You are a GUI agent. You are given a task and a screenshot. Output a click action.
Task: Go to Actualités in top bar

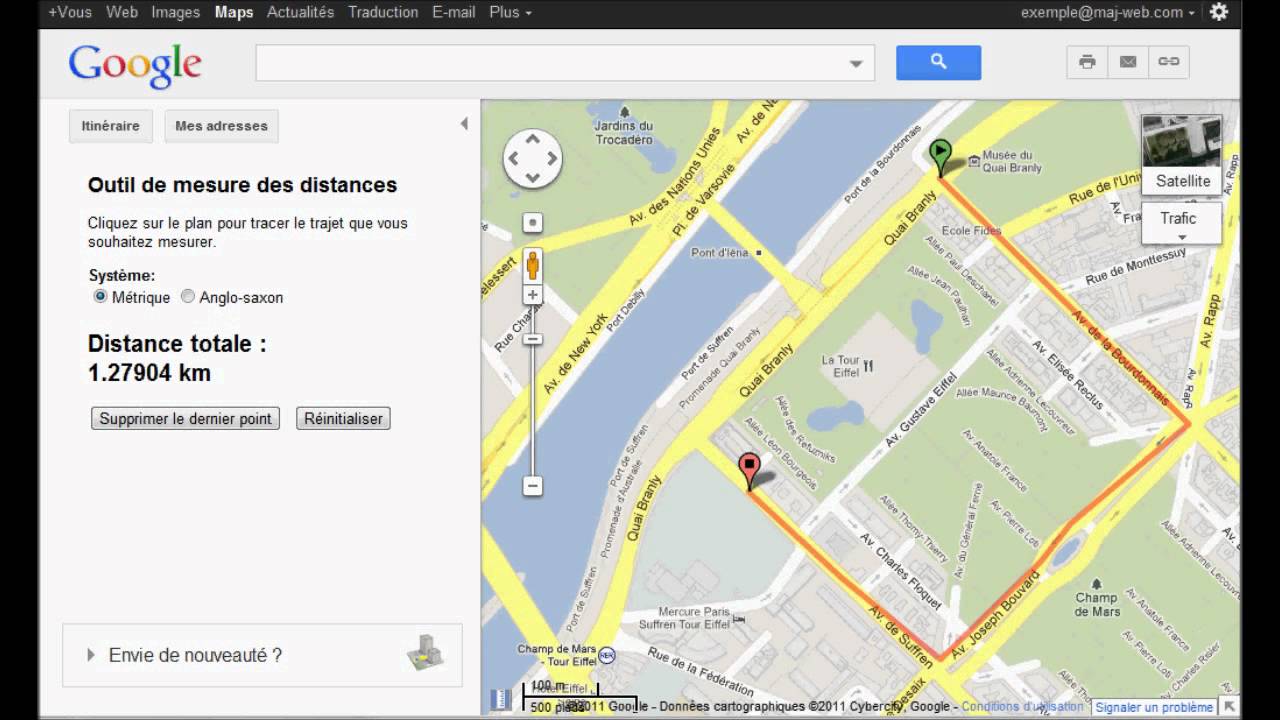tap(300, 12)
